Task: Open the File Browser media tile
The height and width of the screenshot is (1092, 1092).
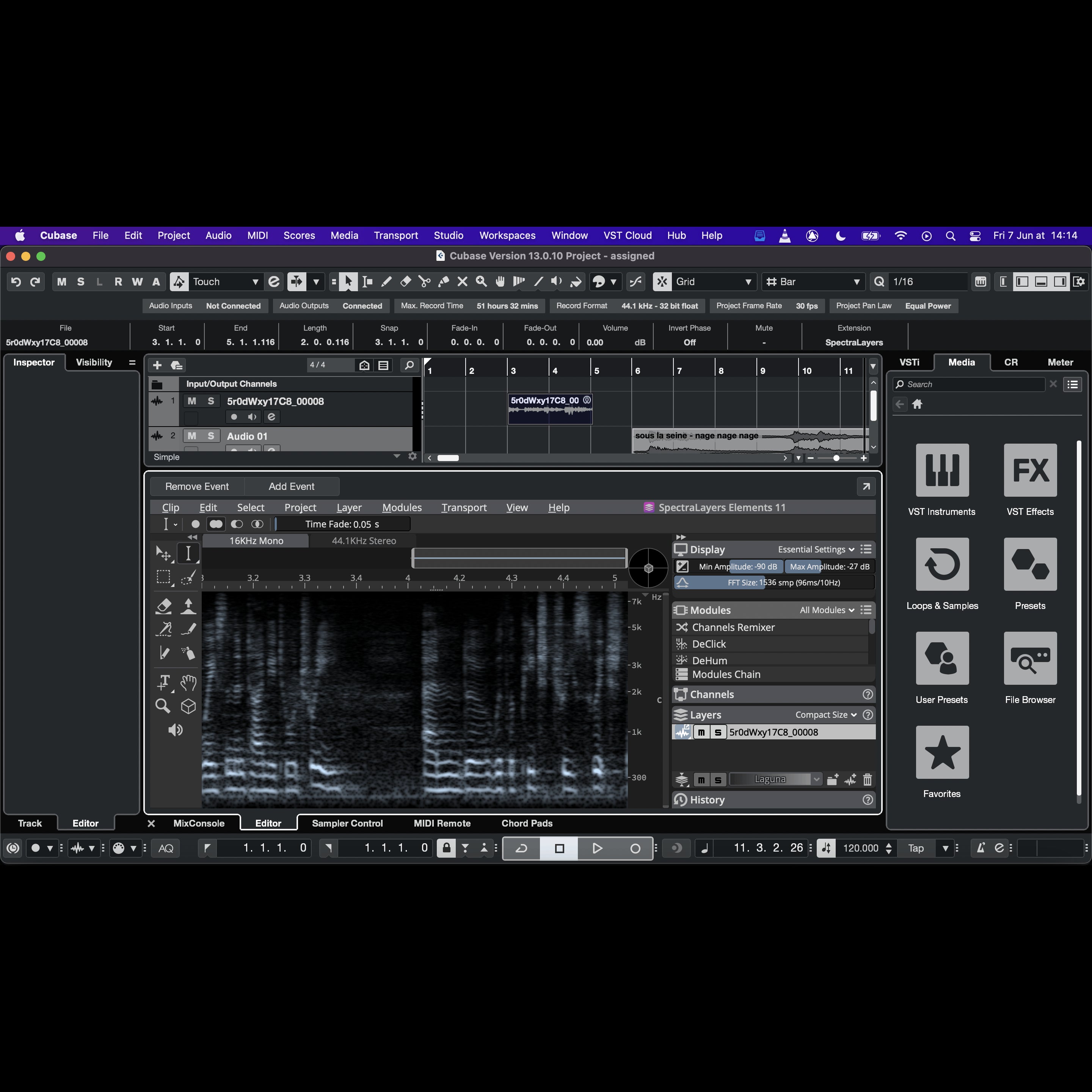Action: click(1030, 658)
